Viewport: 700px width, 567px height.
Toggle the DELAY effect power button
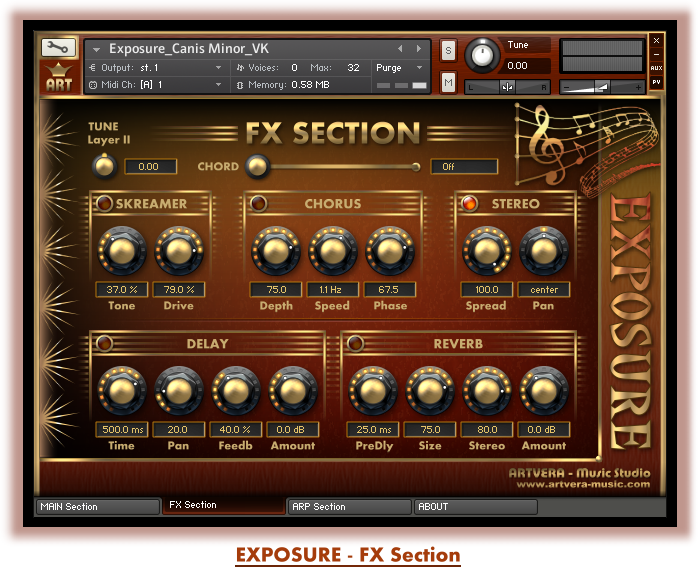pyautogui.click(x=104, y=344)
